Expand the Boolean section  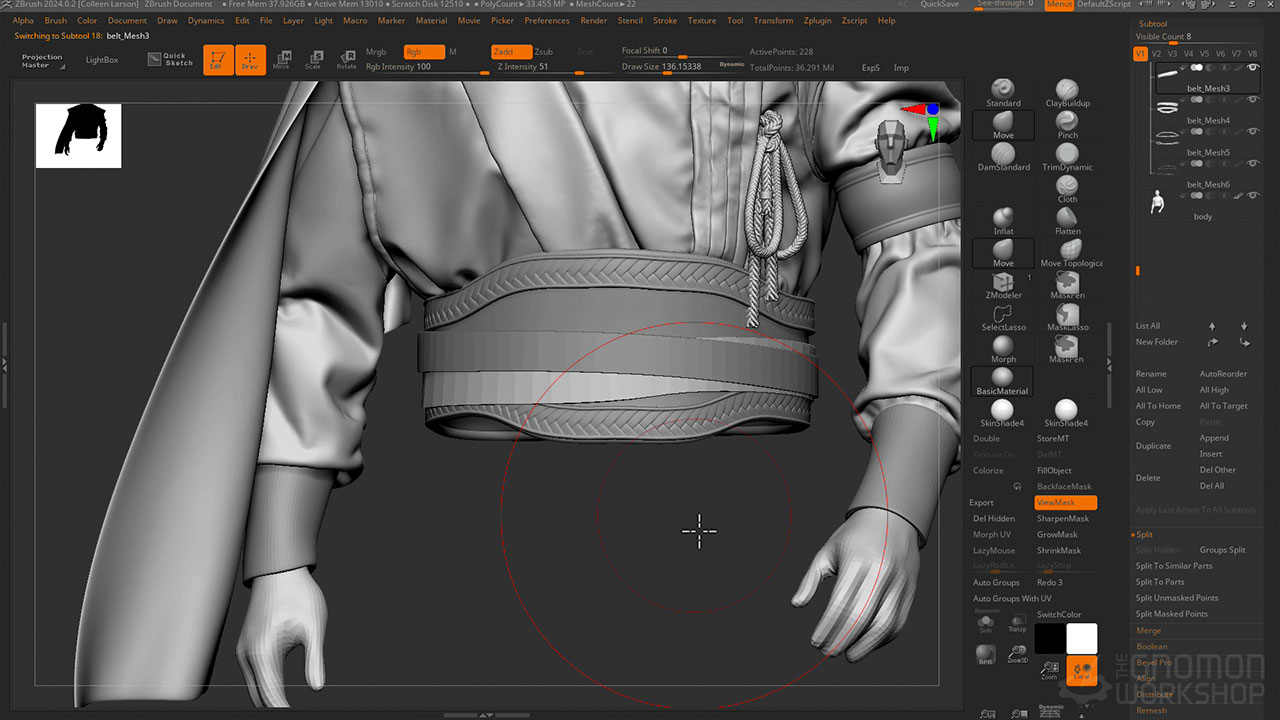[1151, 646]
